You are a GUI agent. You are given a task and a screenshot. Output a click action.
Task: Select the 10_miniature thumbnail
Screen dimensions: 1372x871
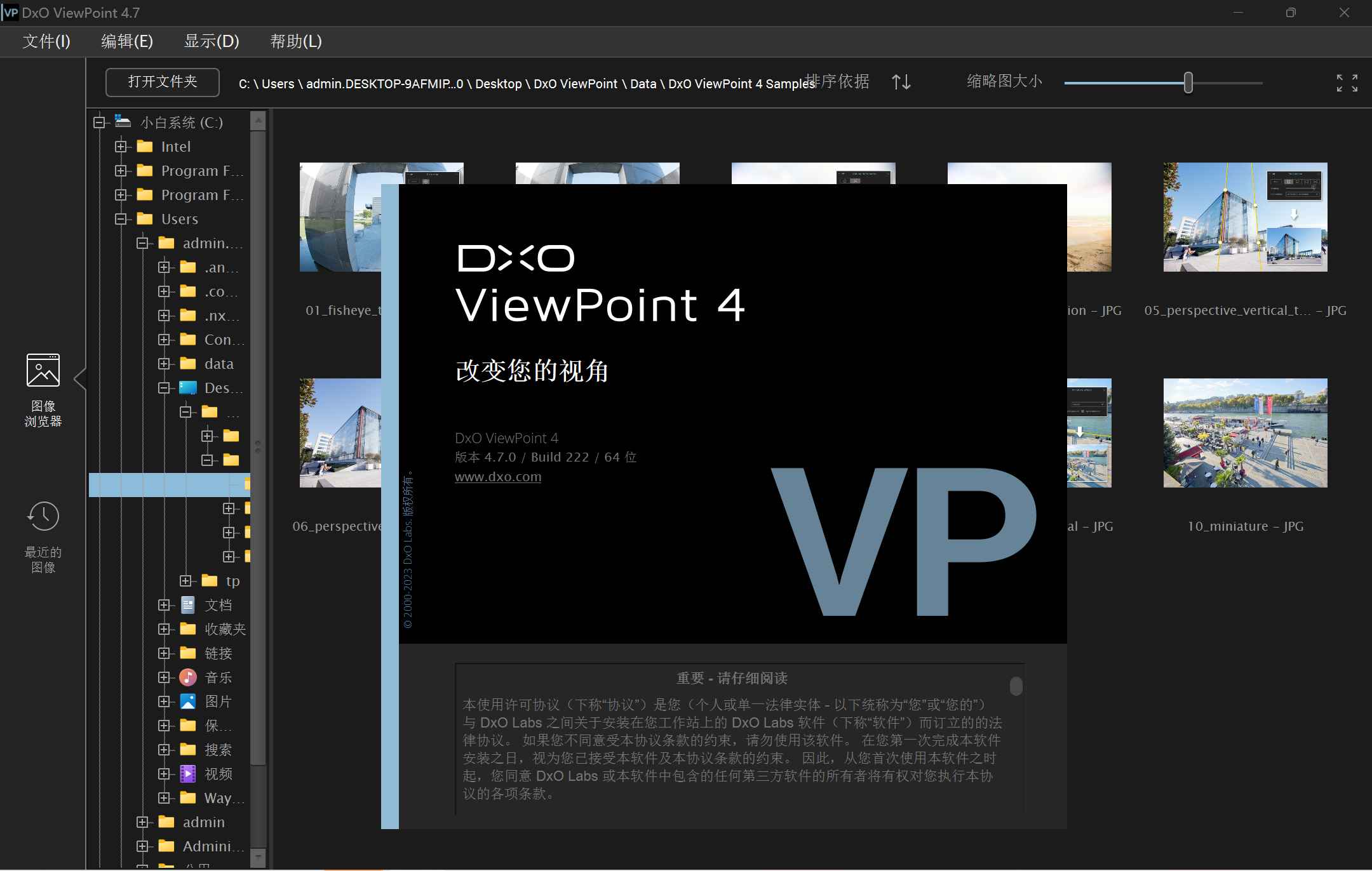click(x=1245, y=433)
